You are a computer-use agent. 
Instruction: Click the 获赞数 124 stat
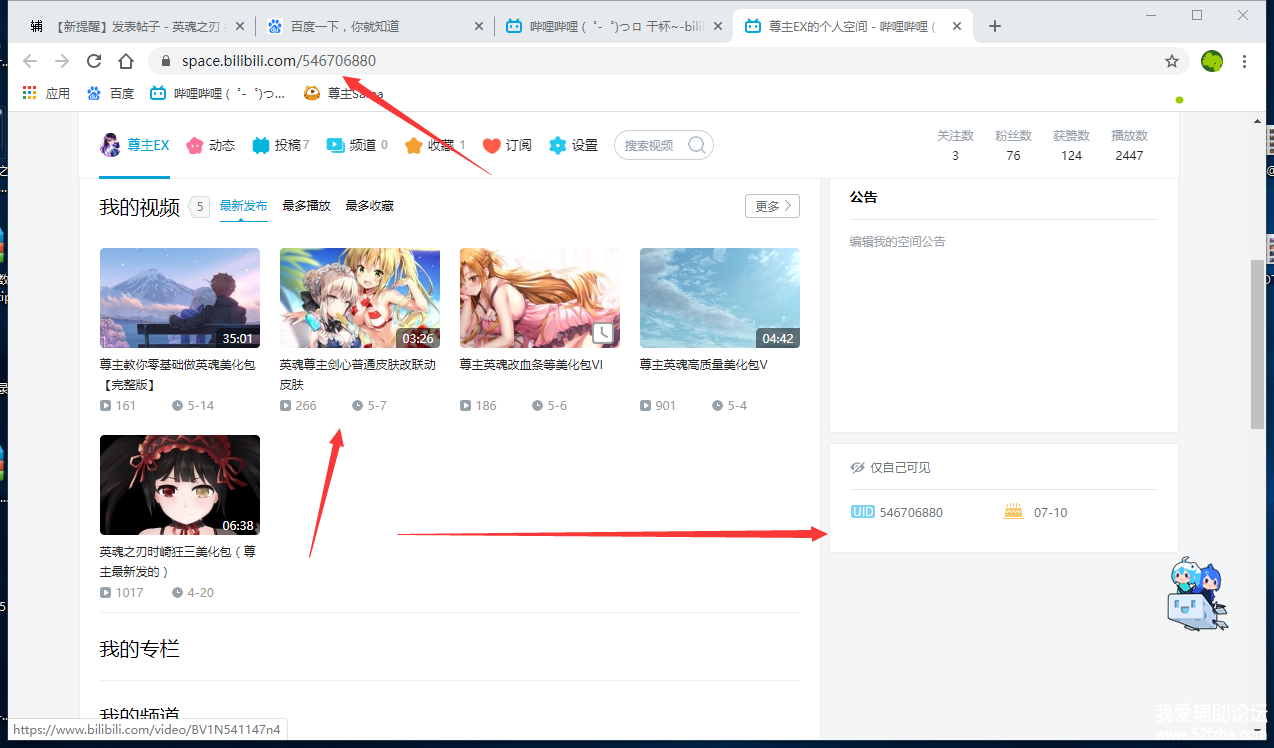pyautogui.click(x=1071, y=145)
